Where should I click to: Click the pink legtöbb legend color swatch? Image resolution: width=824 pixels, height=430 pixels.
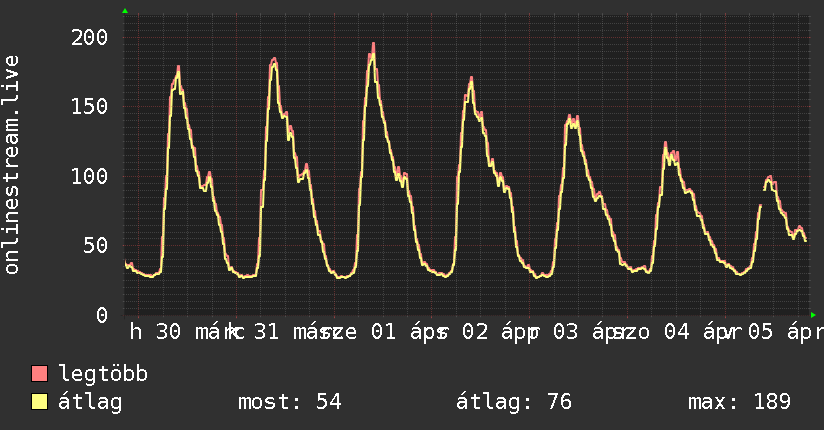pos(39,373)
